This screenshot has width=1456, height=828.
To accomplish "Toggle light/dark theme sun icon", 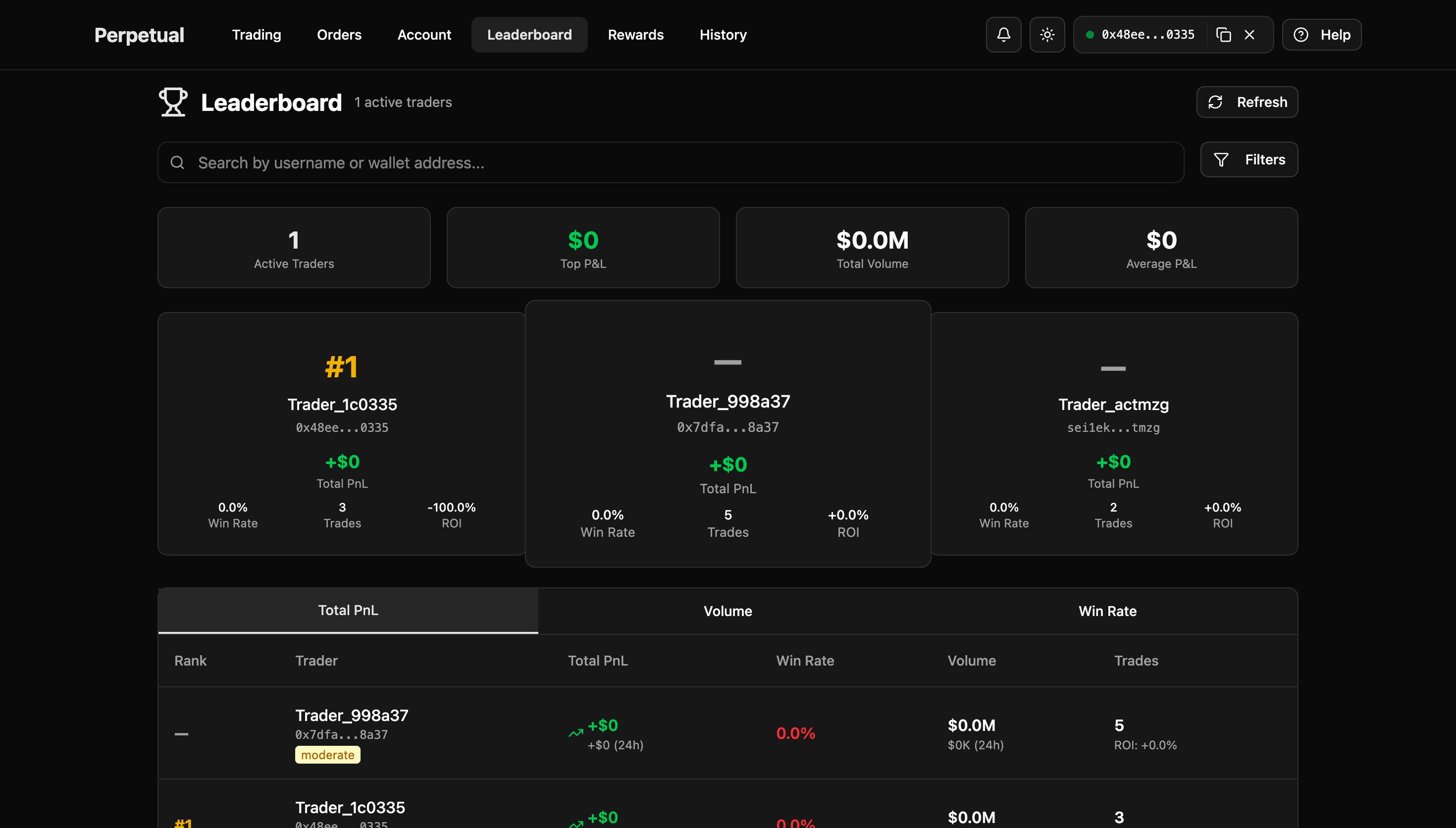I will coord(1046,35).
